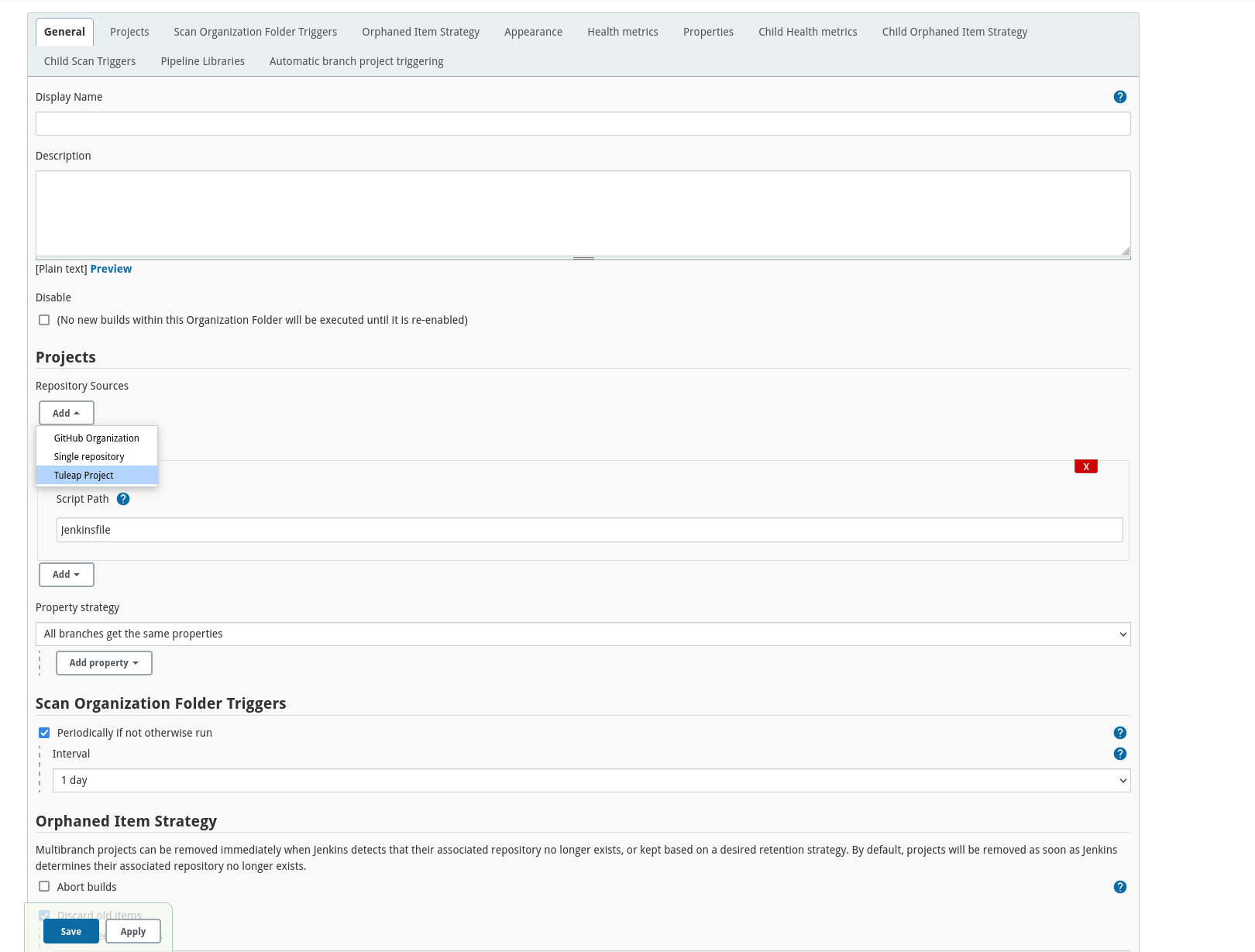
Task: Select Tuleap Project from the Add menu
Action: pos(84,475)
